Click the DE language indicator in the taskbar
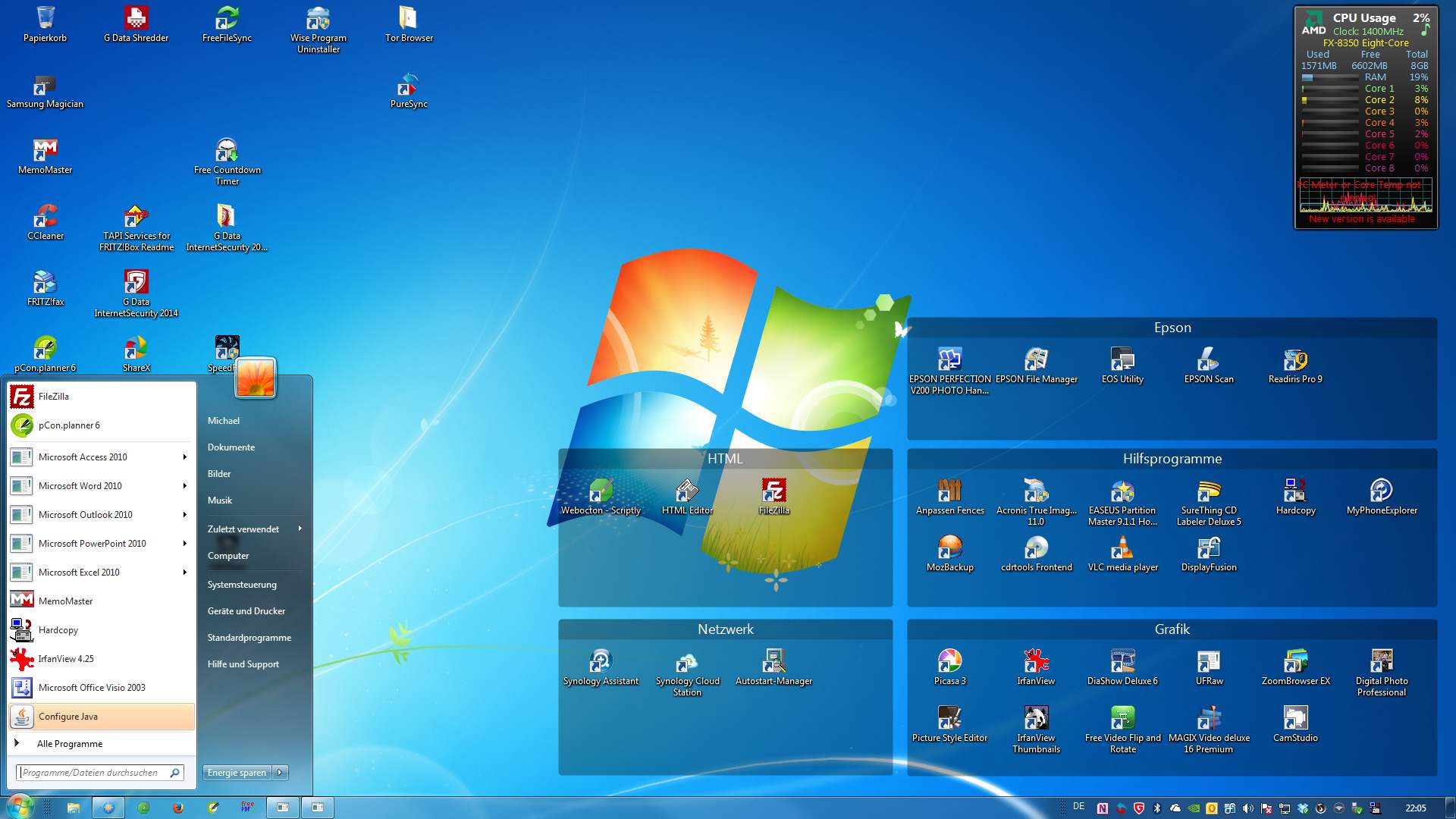The height and width of the screenshot is (819, 1456). [1079, 807]
